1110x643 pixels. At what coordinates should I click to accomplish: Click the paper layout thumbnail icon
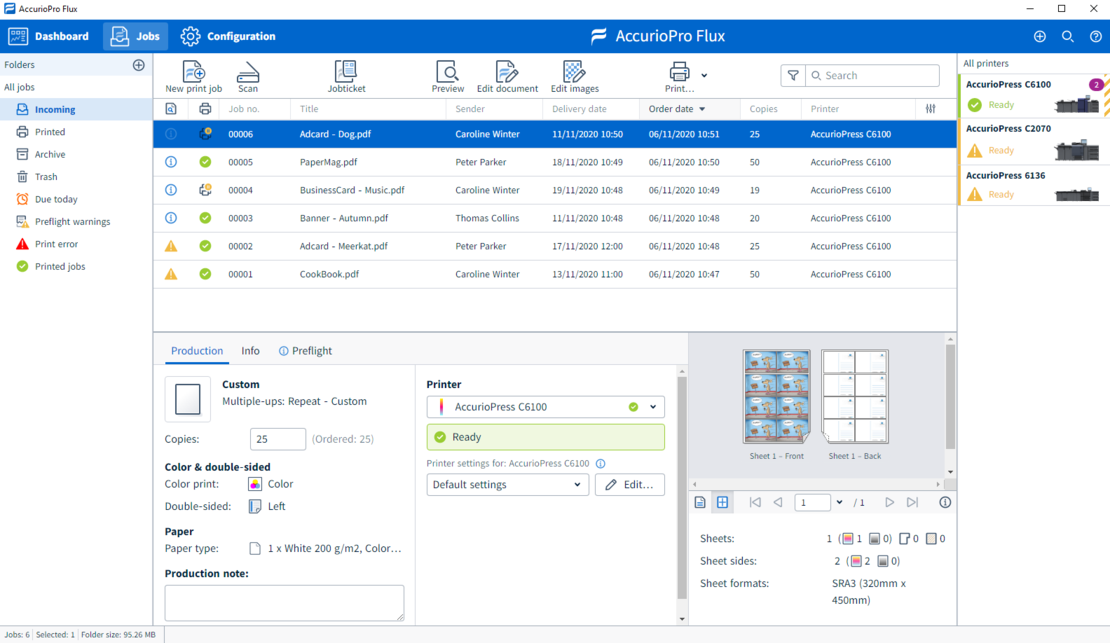point(188,399)
